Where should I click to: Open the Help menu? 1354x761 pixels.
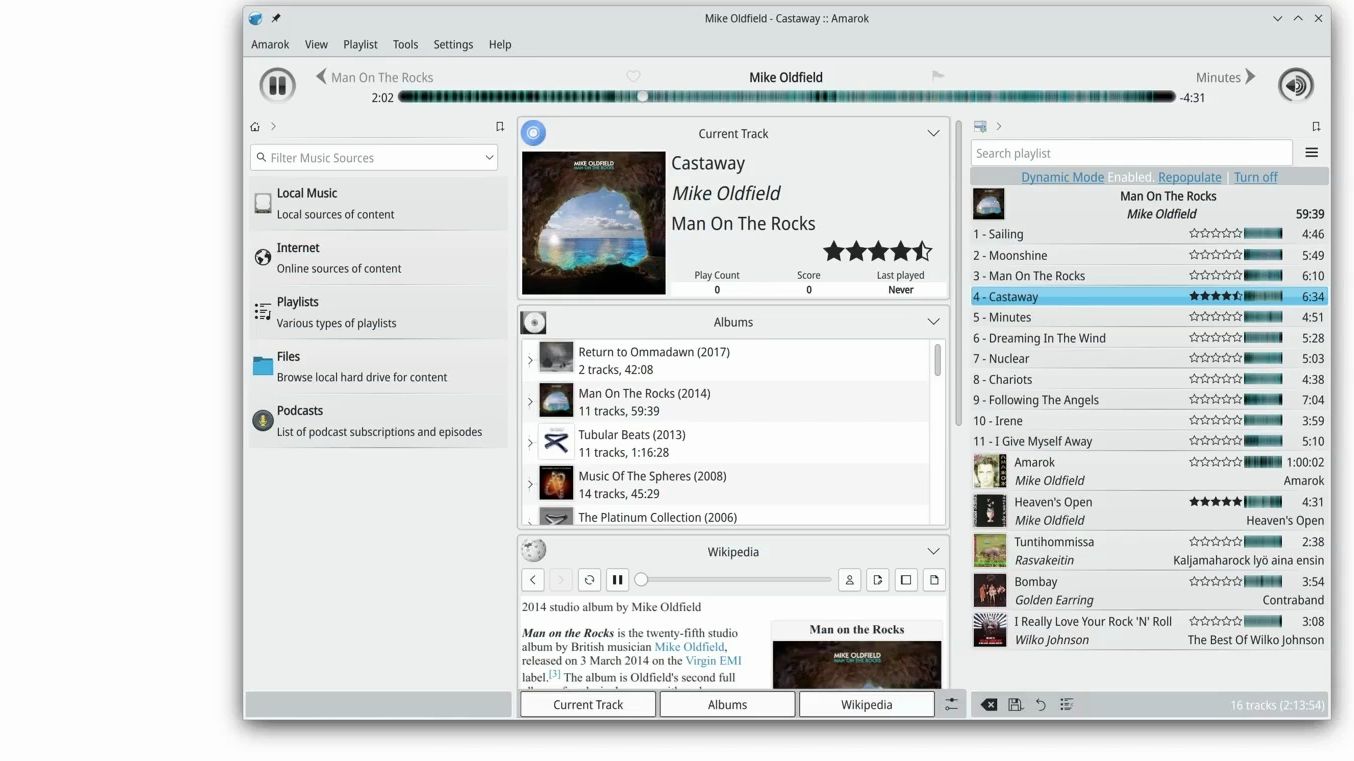tap(500, 44)
